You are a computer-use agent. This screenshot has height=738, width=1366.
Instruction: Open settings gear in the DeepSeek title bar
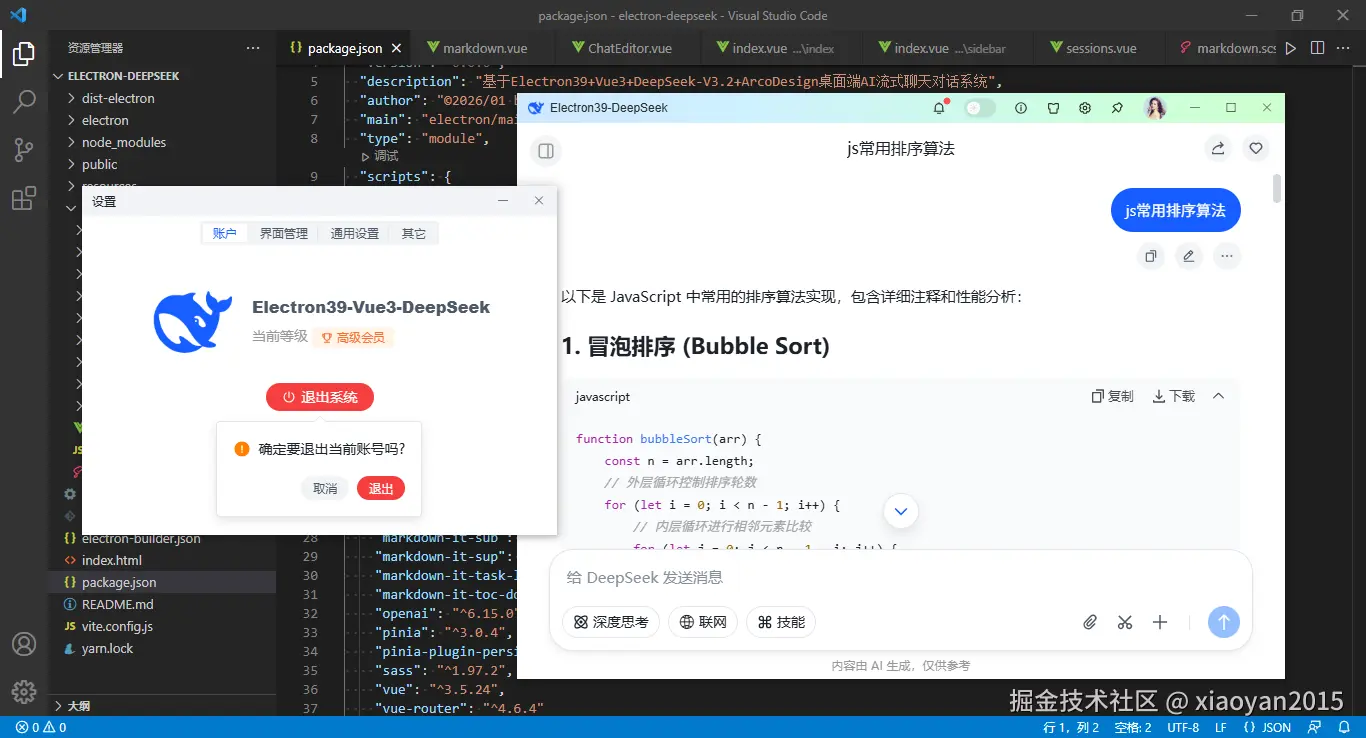(x=1084, y=108)
